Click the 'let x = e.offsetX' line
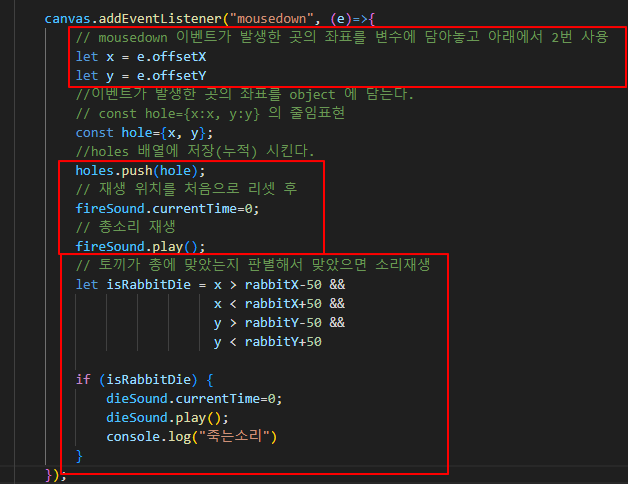This screenshot has width=628, height=484. [141, 56]
